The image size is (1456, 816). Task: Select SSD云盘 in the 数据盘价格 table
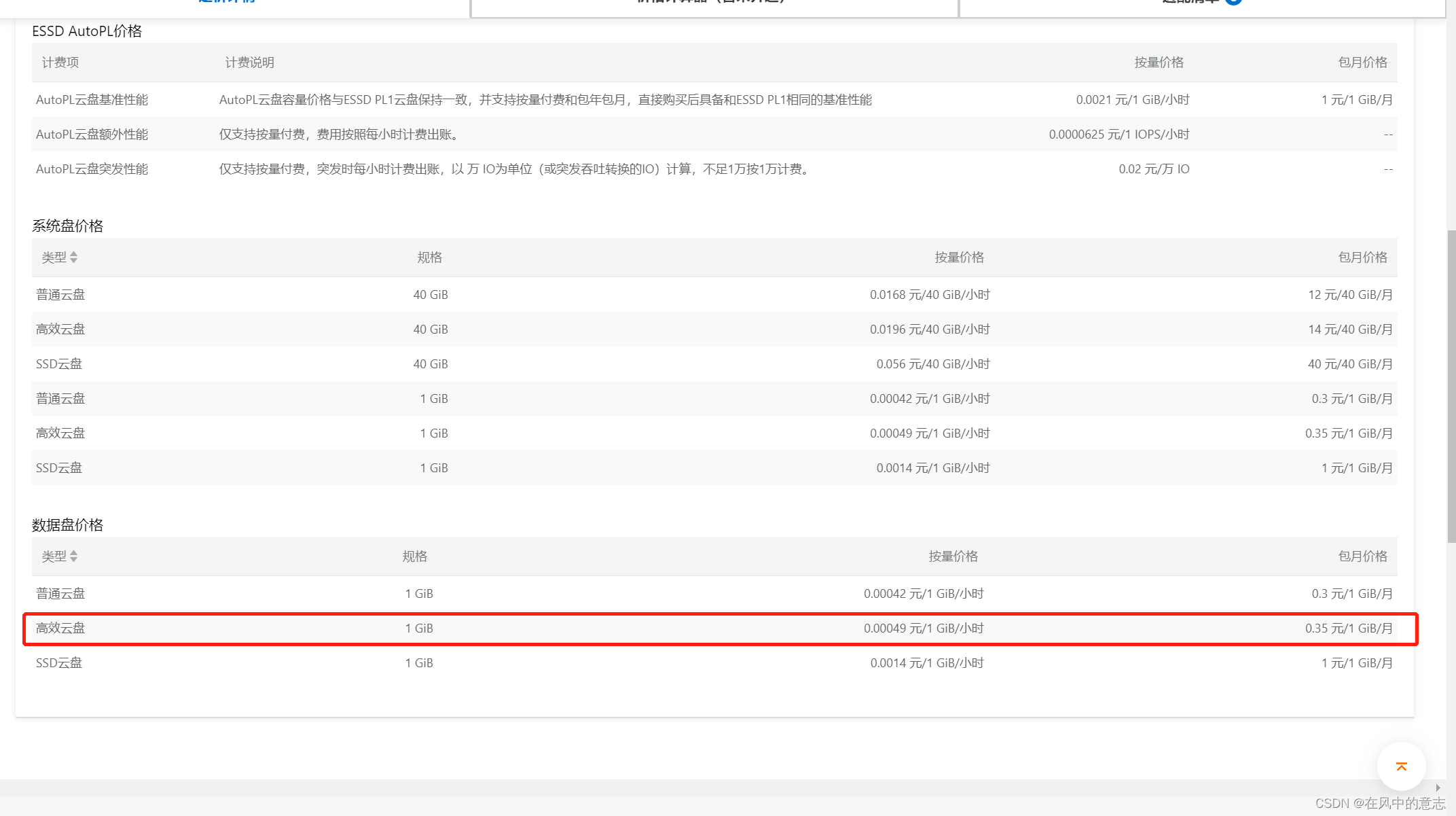[x=59, y=663]
